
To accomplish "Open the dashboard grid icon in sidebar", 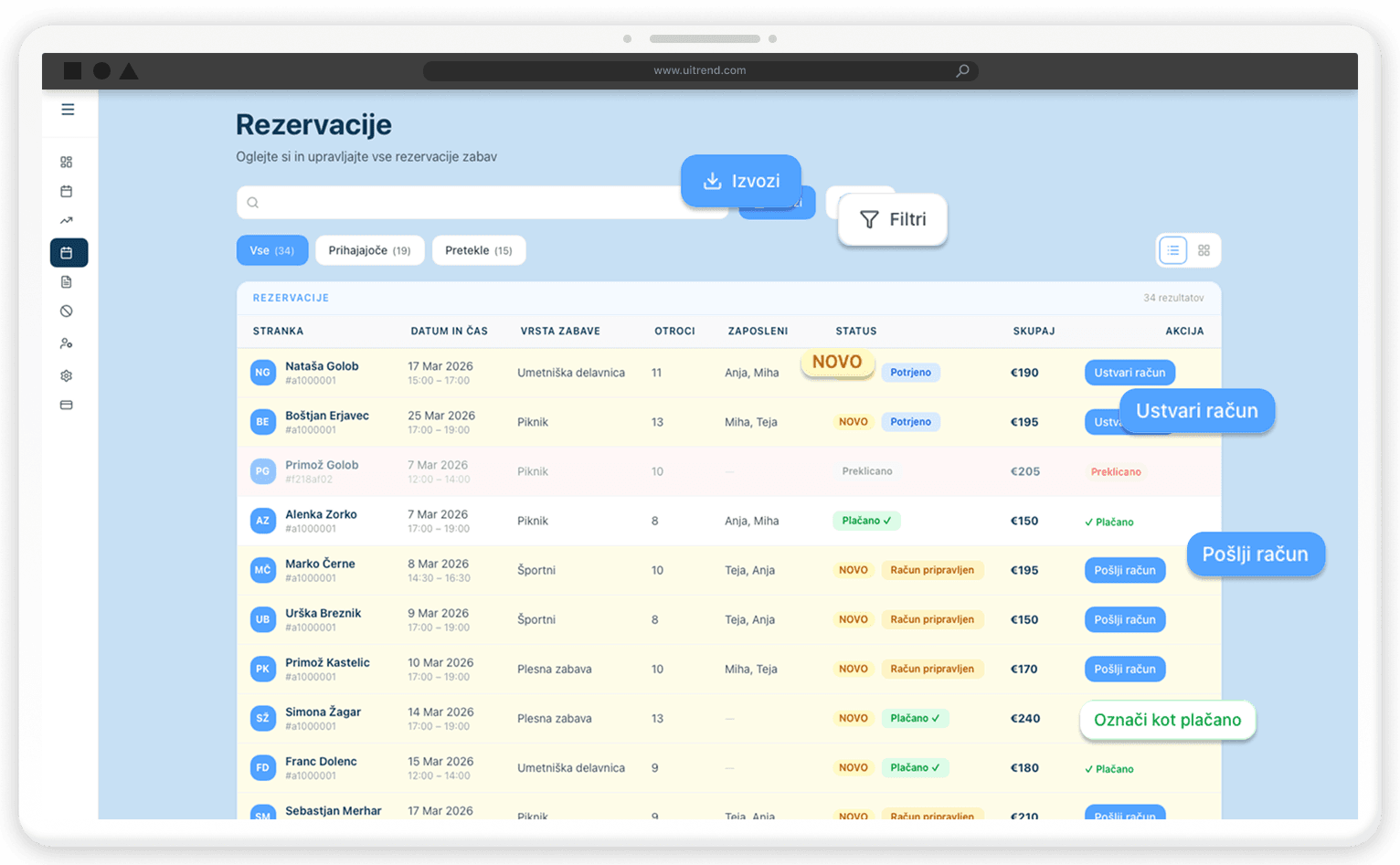I will click(67, 163).
